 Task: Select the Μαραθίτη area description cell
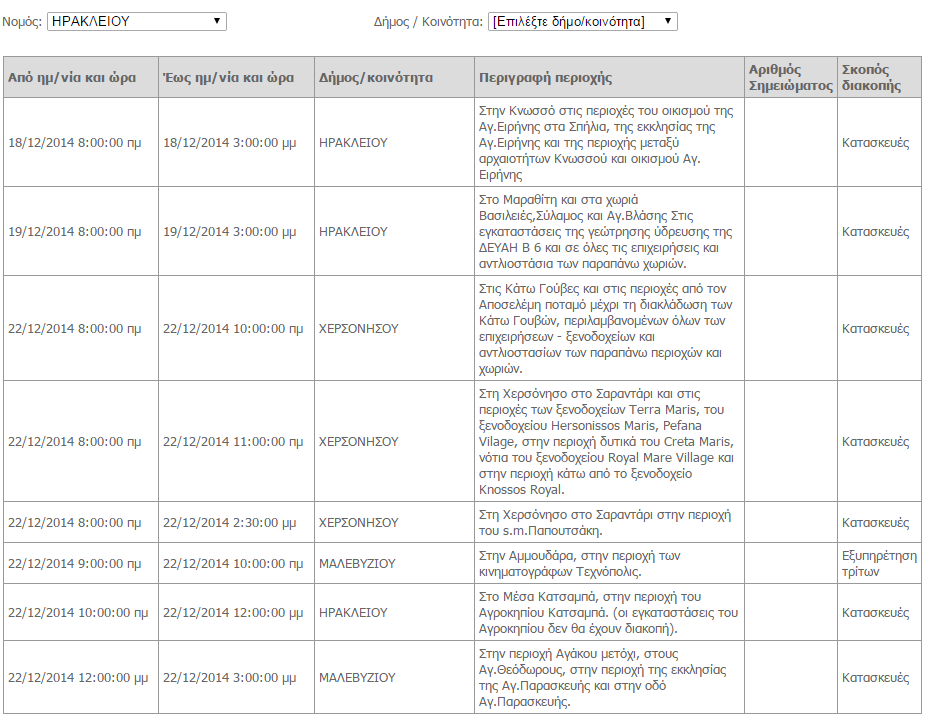pos(608,232)
